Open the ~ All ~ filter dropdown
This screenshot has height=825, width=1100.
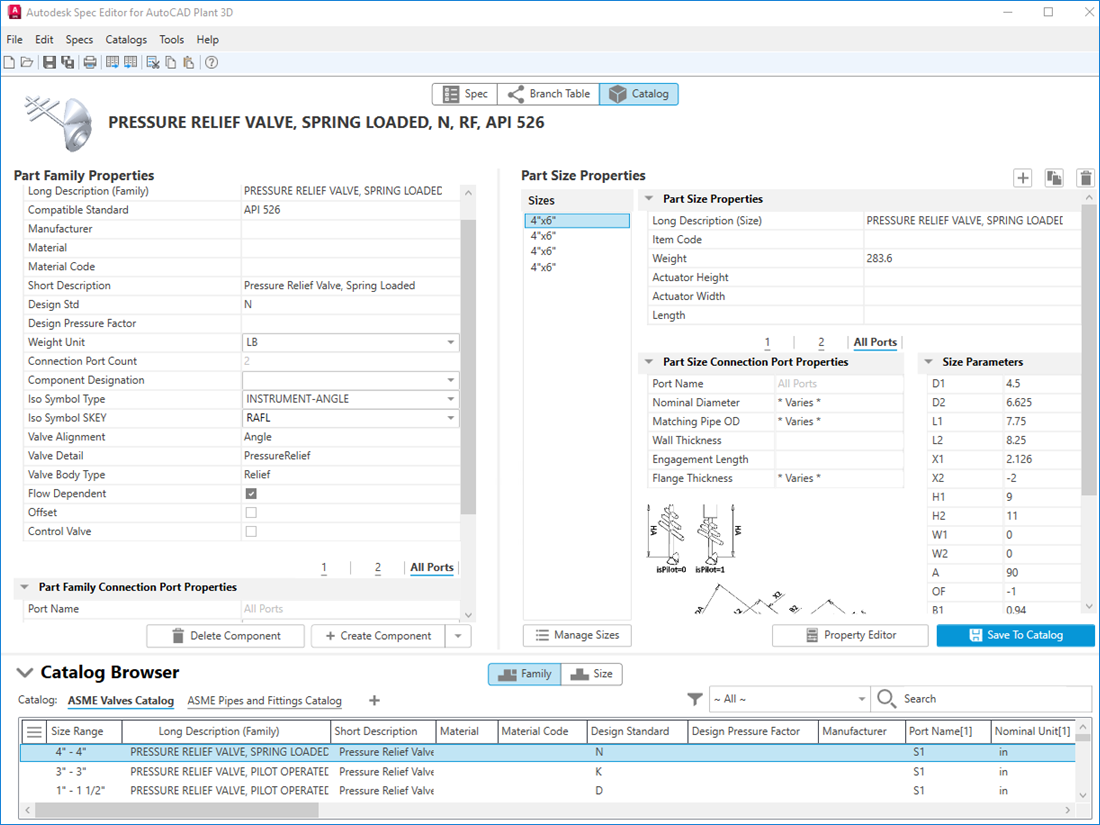861,699
